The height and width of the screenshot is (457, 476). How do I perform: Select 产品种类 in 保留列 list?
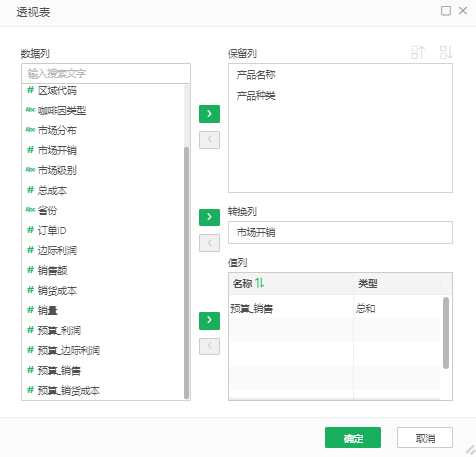tap(256, 96)
